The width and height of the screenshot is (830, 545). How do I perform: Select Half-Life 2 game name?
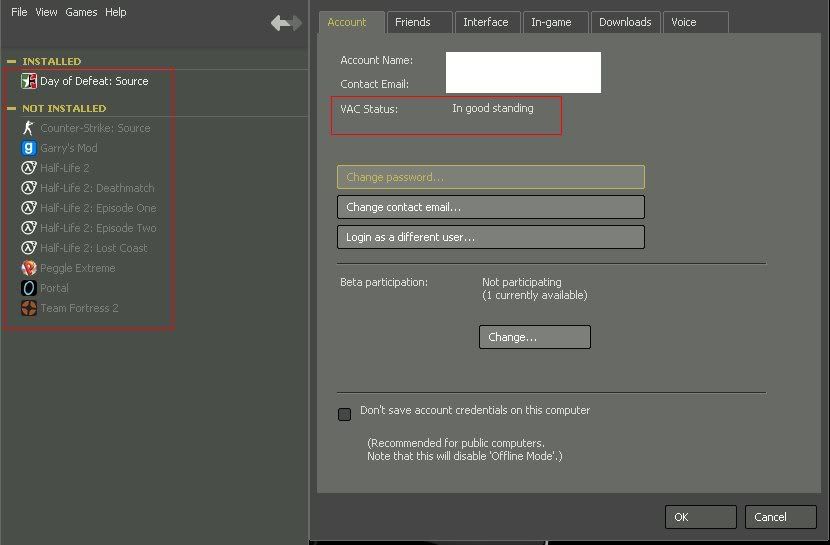click(x=65, y=168)
